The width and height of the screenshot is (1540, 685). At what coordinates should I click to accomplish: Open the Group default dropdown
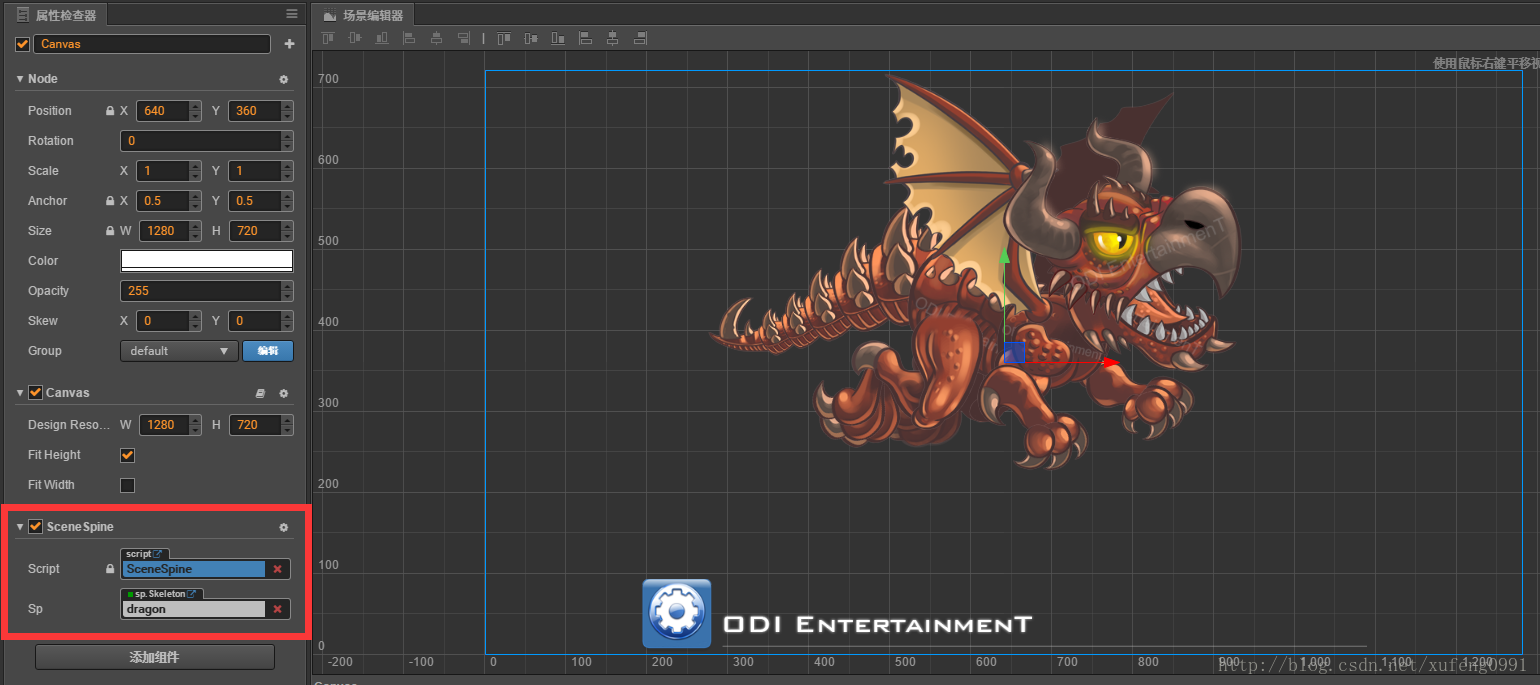pyautogui.click(x=179, y=351)
